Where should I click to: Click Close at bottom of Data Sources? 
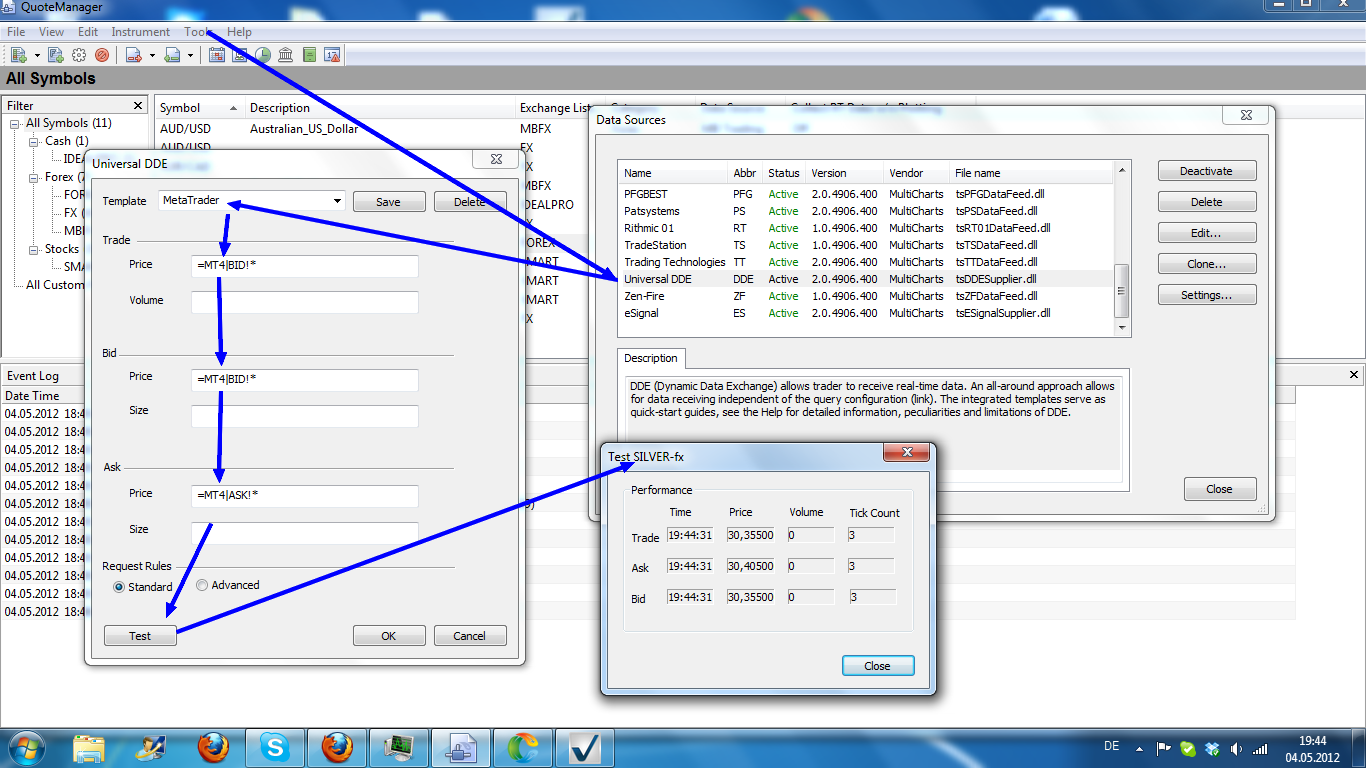coord(1219,489)
